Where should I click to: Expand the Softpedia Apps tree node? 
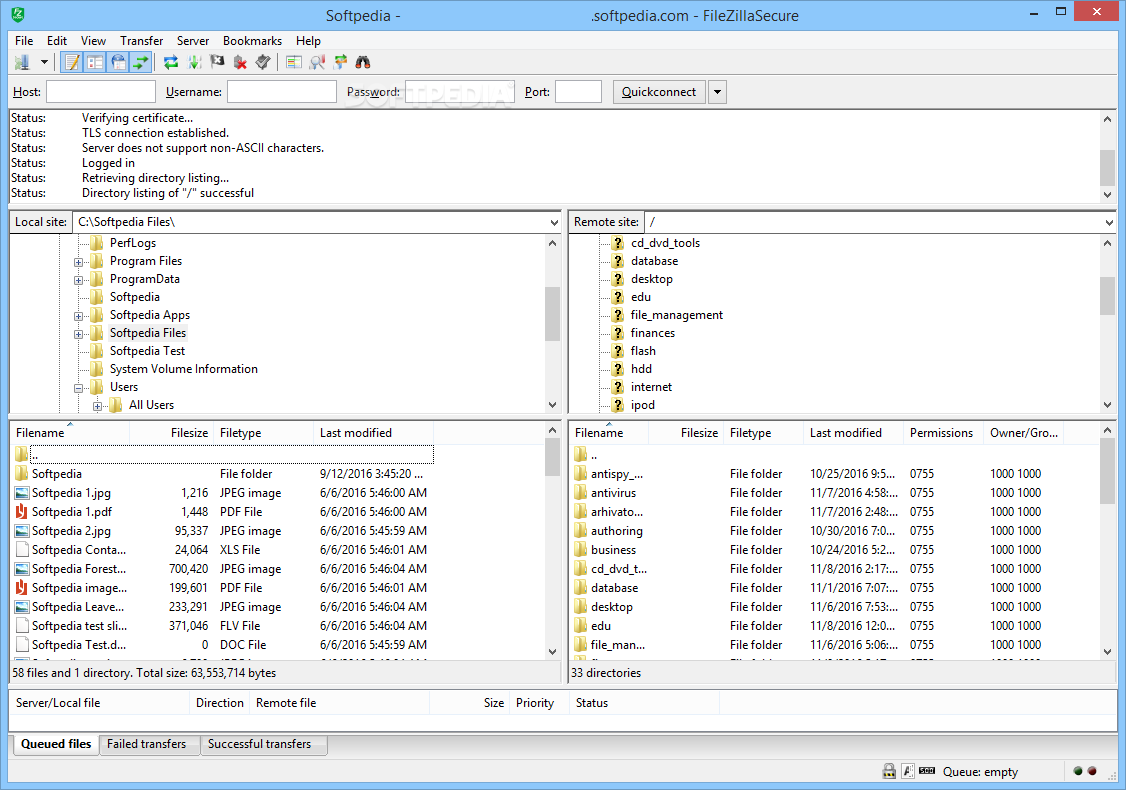78,316
